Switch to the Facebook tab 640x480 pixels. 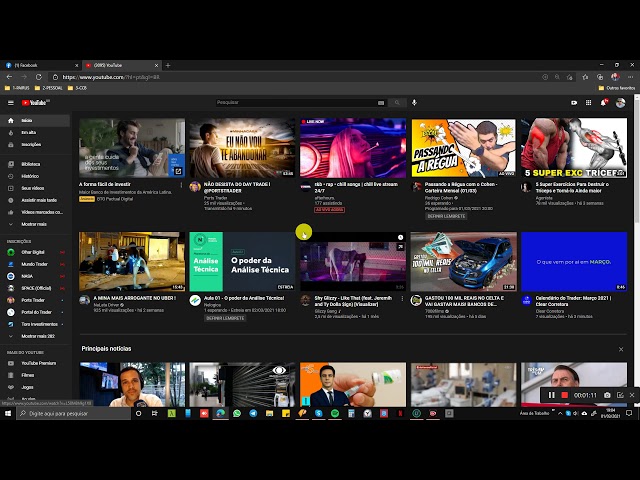pyautogui.click(x=40, y=65)
